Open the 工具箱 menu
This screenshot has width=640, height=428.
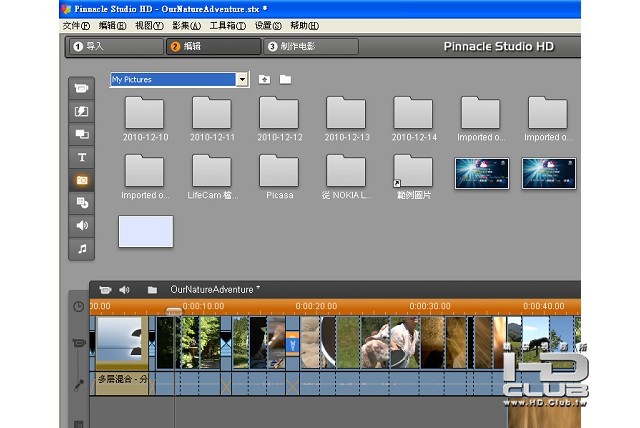227,26
